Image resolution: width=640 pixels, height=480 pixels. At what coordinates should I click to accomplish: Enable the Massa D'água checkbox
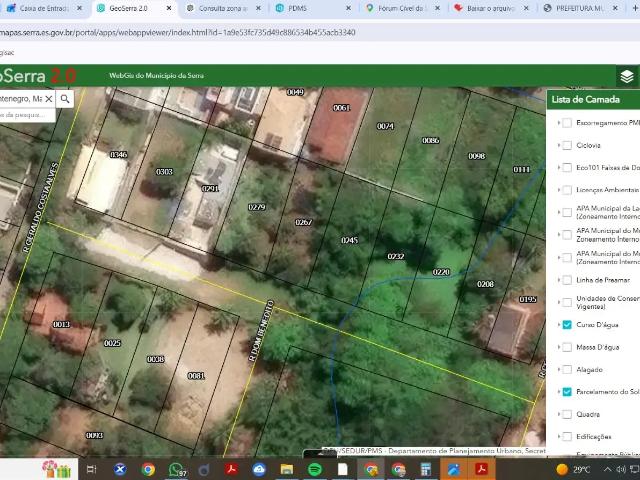(567, 347)
